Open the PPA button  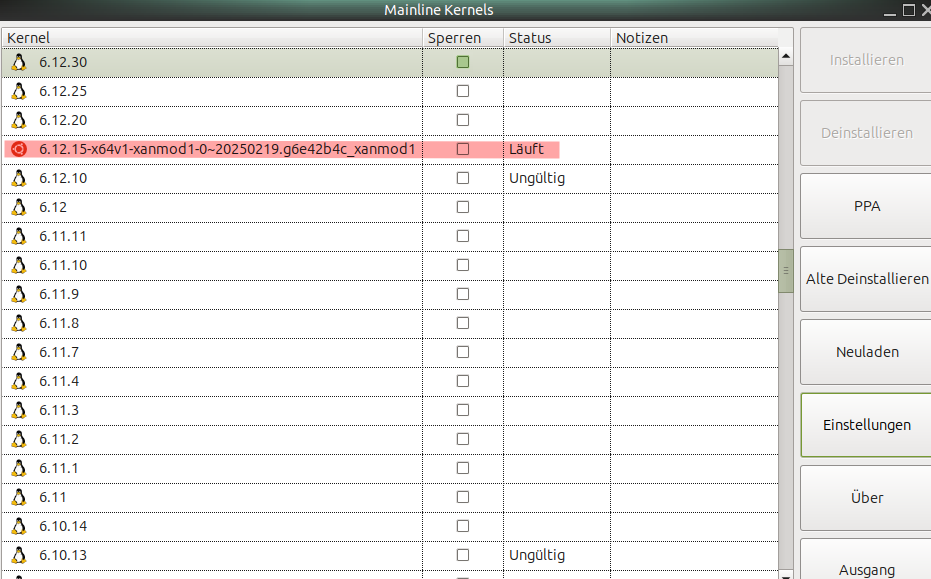point(866,206)
